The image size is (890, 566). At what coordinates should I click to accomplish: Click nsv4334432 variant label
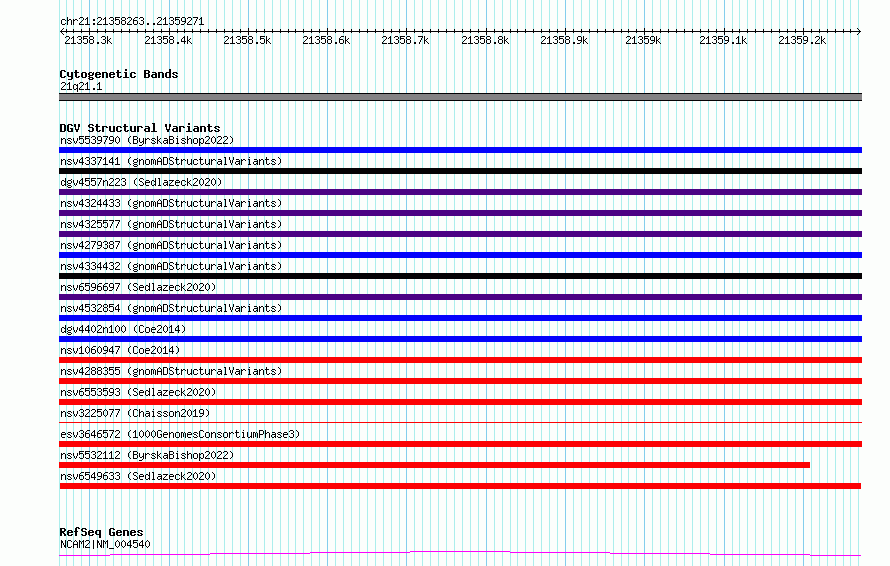click(171, 266)
